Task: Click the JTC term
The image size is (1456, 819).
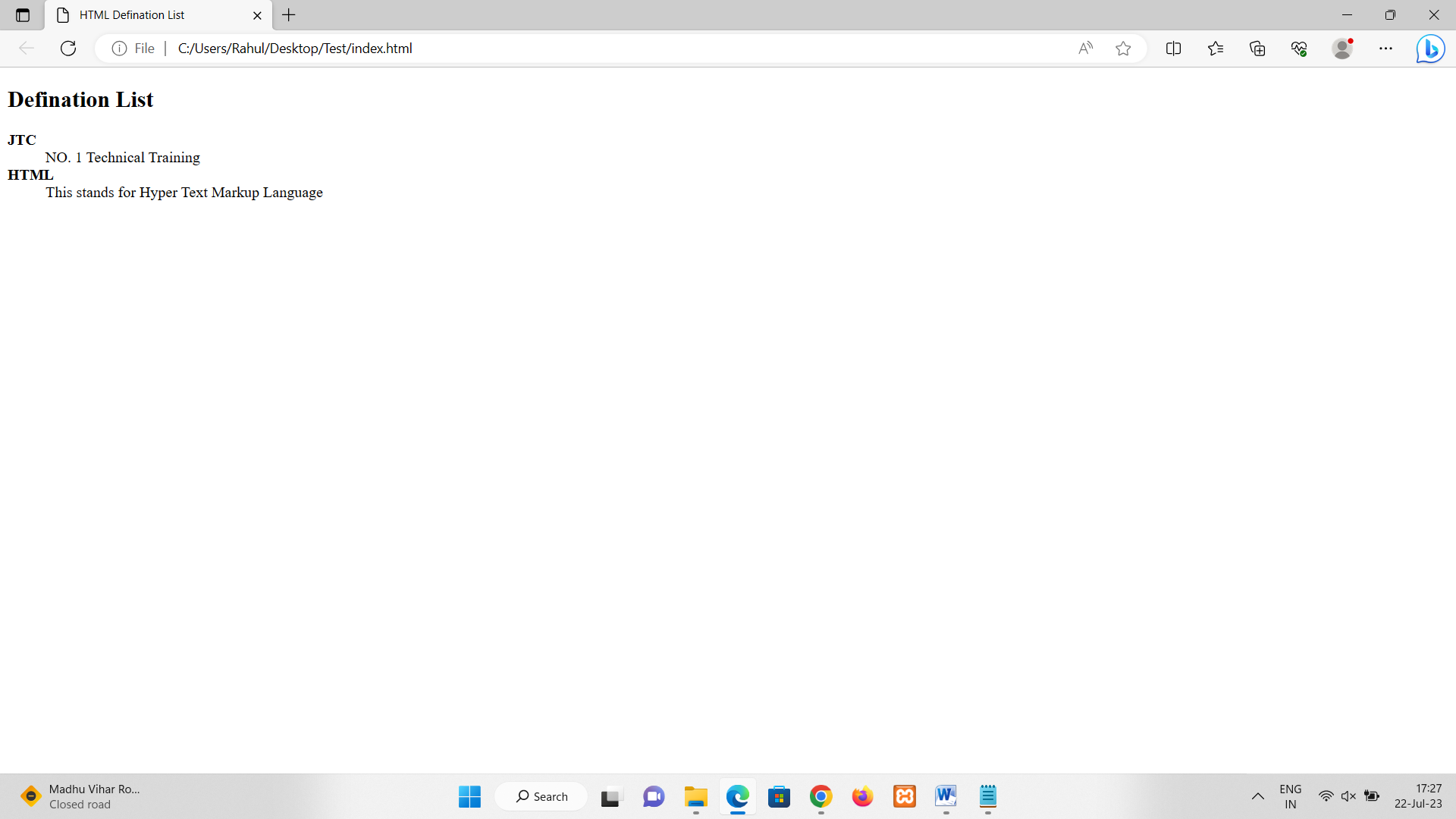Action: (22, 140)
